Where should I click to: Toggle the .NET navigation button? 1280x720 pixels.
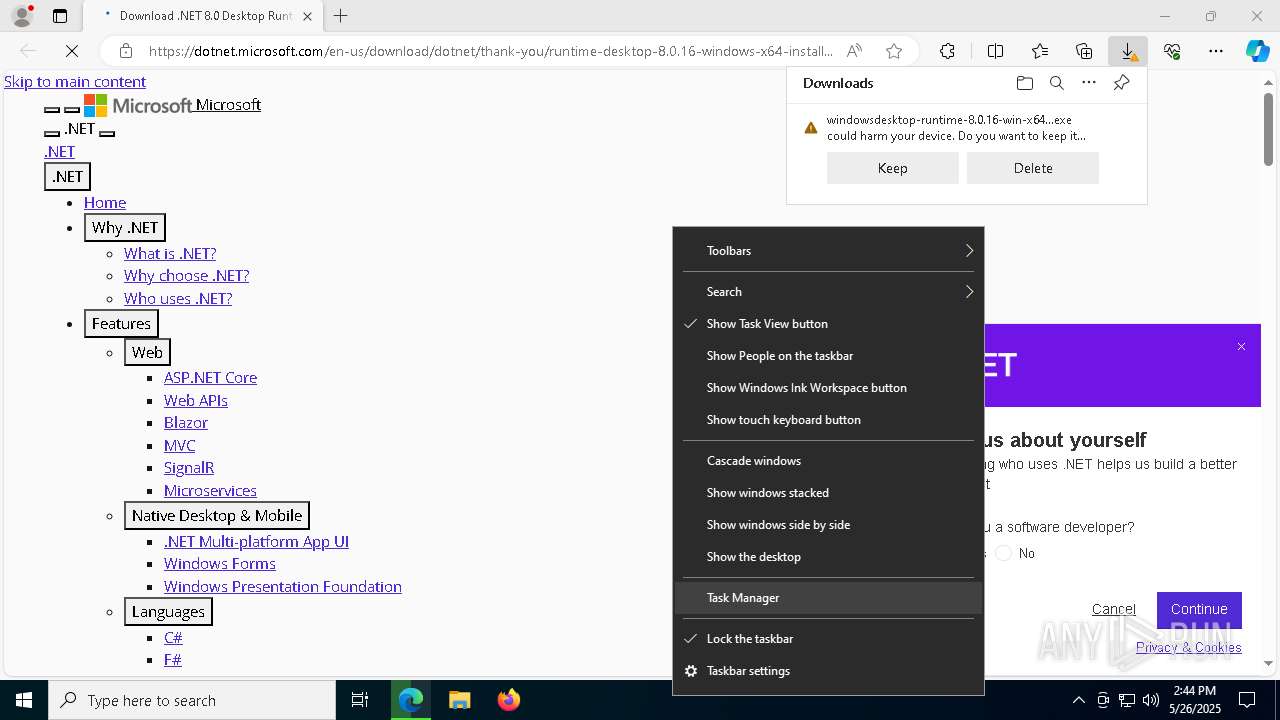(68, 177)
